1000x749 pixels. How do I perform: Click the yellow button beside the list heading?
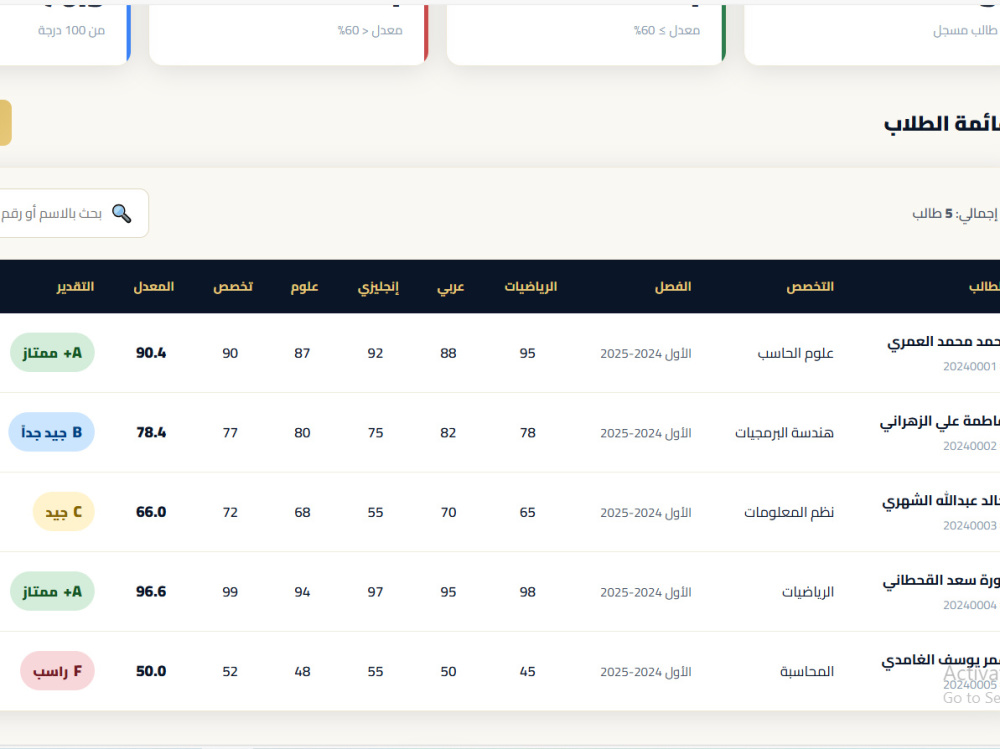pos(6,122)
